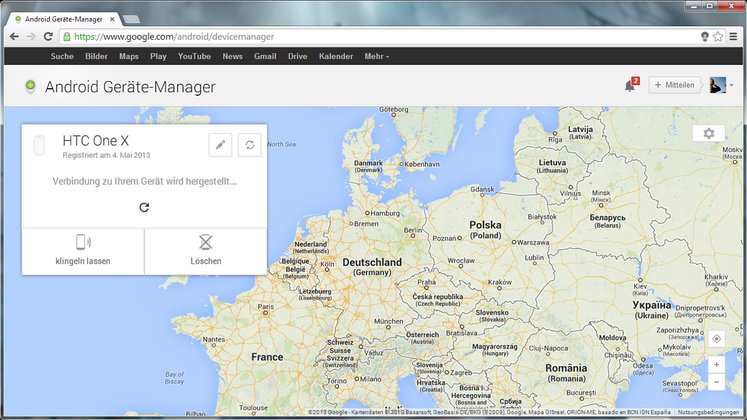Click the green padlock security icon
The image size is (747, 420).
point(67,37)
